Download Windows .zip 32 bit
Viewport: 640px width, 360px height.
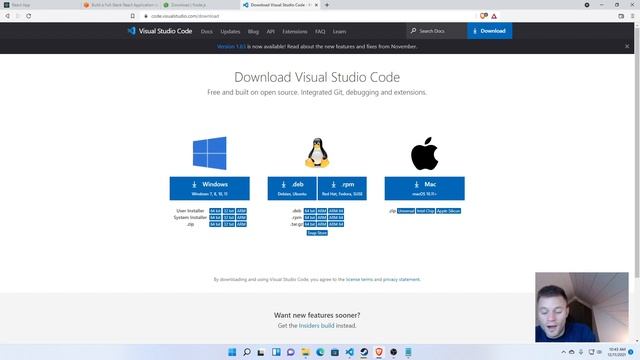pyautogui.click(x=229, y=224)
